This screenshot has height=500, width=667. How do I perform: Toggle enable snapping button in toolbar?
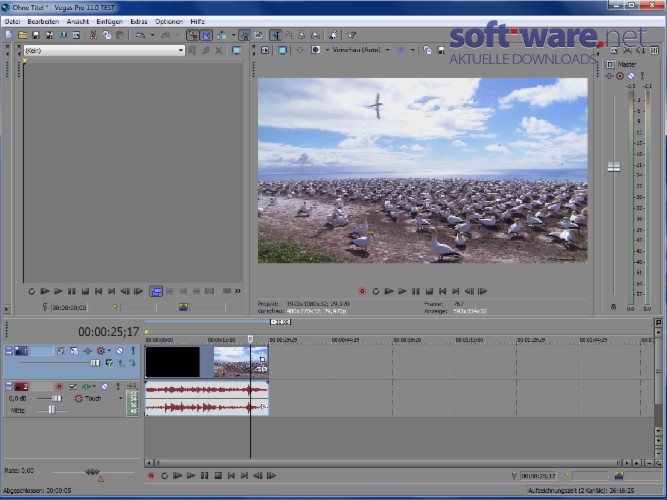coord(193,35)
